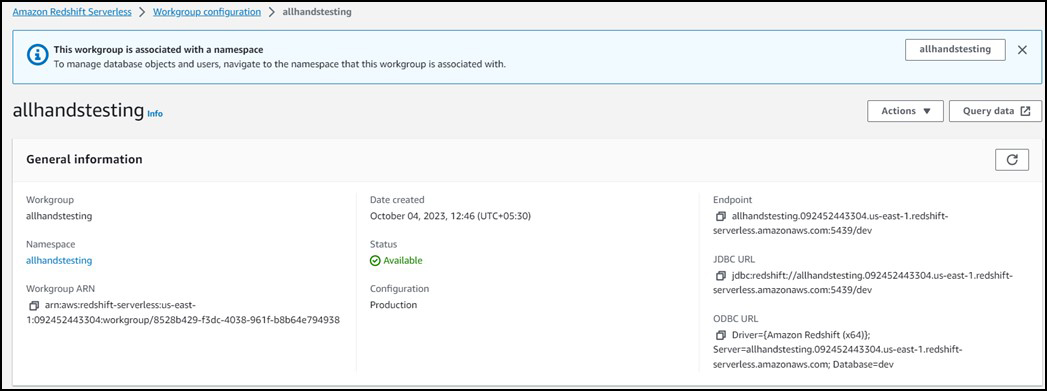Copy the ODBC URL string

coord(720,335)
